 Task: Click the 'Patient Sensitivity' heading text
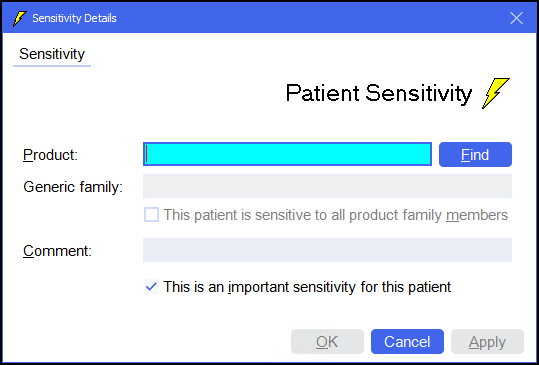[379, 93]
